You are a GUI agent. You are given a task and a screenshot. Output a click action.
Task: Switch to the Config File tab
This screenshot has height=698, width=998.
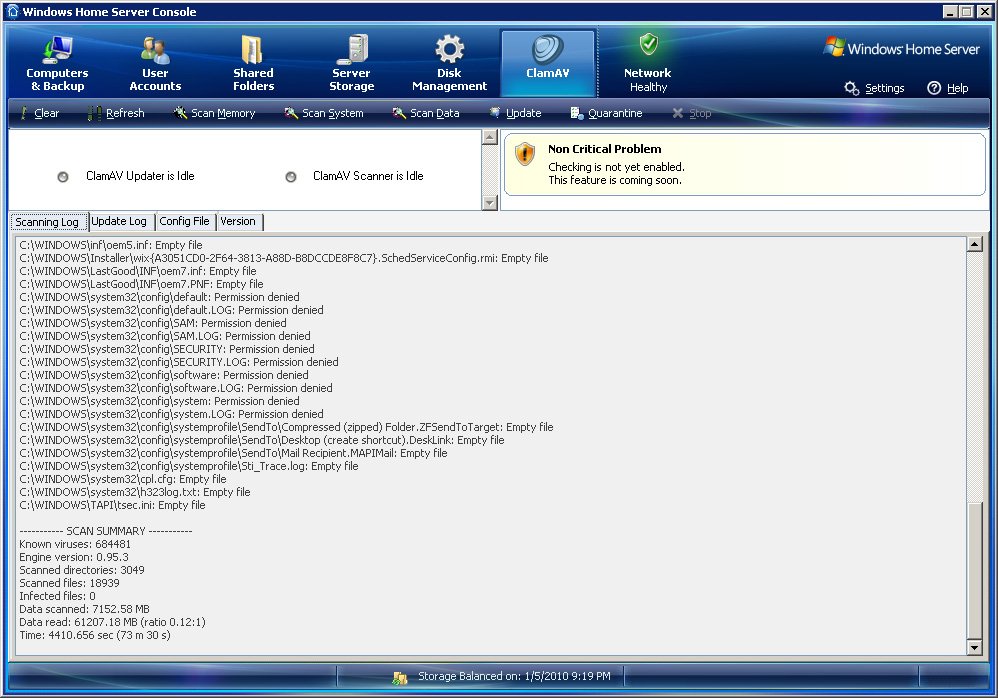click(x=185, y=221)
